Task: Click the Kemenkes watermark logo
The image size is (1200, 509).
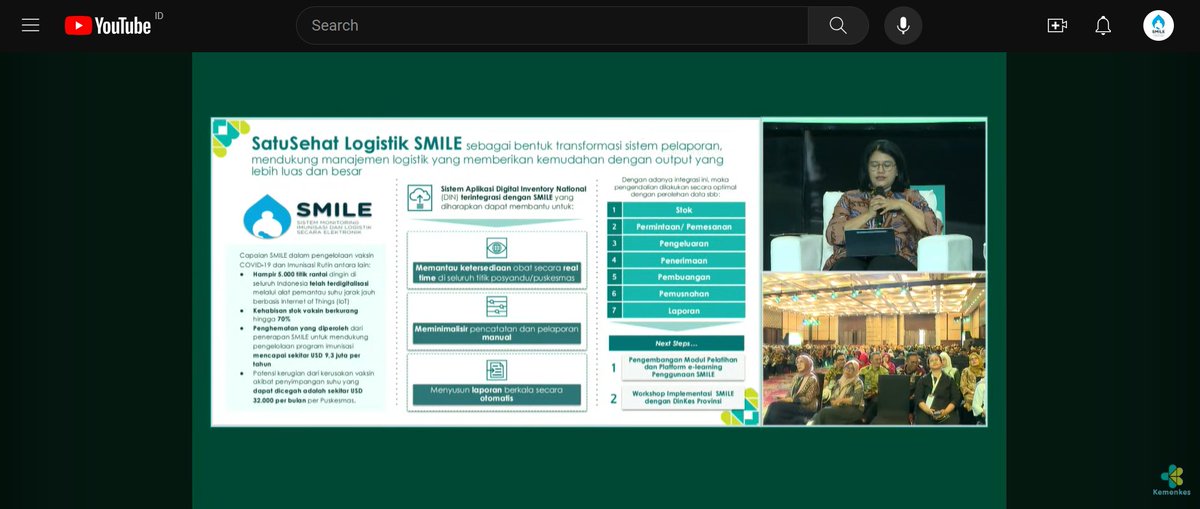Action: click(1171, 480)
